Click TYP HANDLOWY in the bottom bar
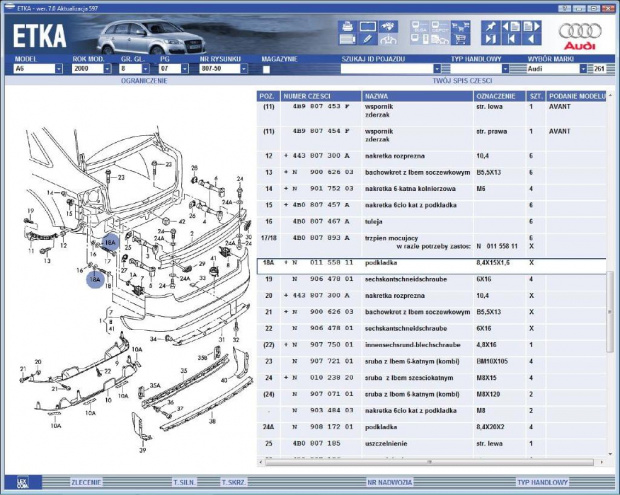Viewport: 620px width, 495px height. coord(542,482)
